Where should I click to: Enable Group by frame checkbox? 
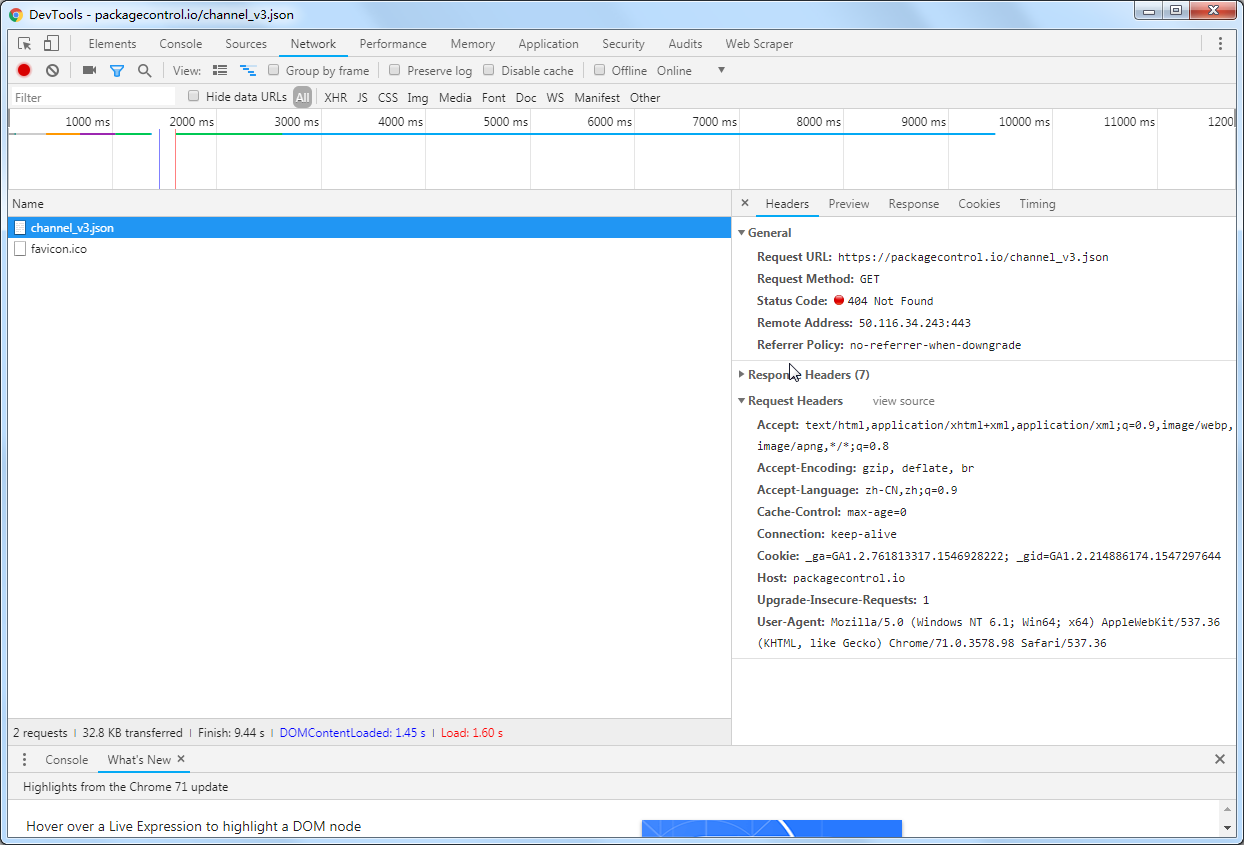[x=273, y=70]
